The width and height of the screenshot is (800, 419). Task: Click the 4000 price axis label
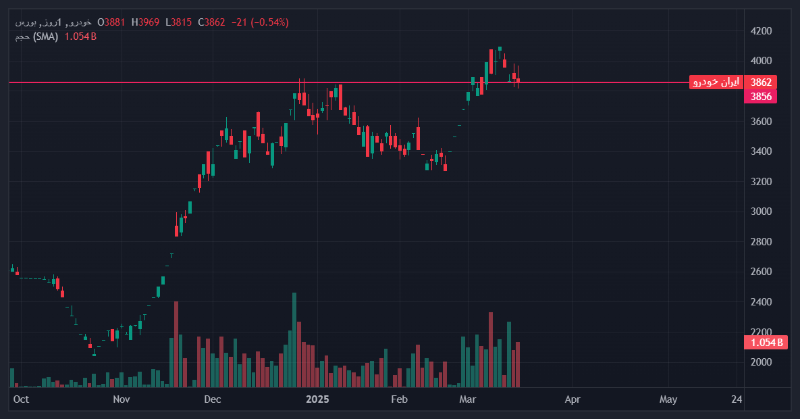pos(761,61)
